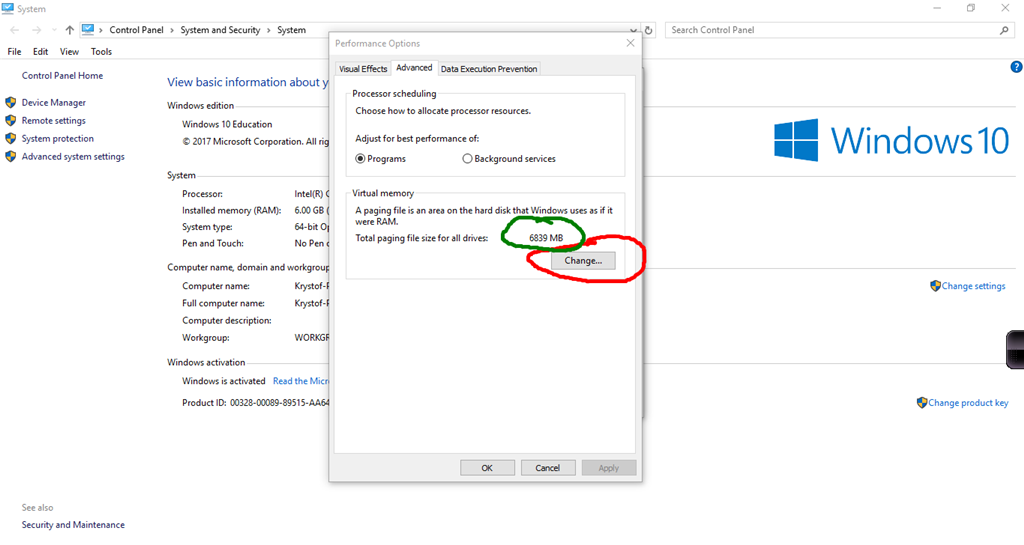The image size is (1024, 545).
Task: Select the Programs radio button
Action: pyautogui.click(x=360, y=159)
